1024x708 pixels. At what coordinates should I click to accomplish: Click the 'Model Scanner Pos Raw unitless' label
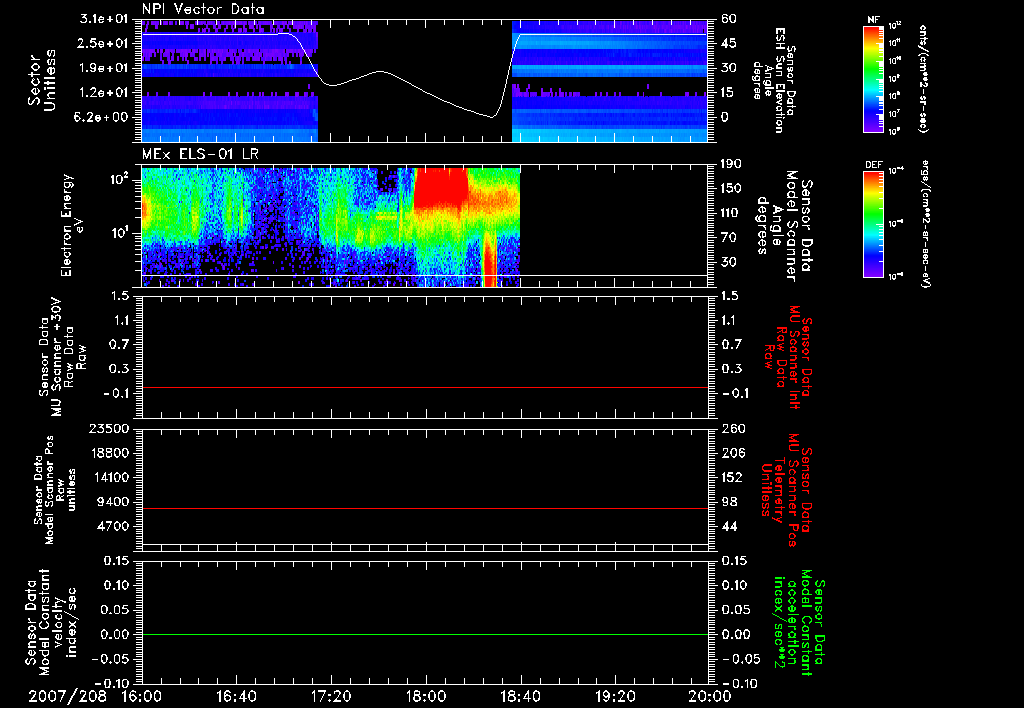59,490
